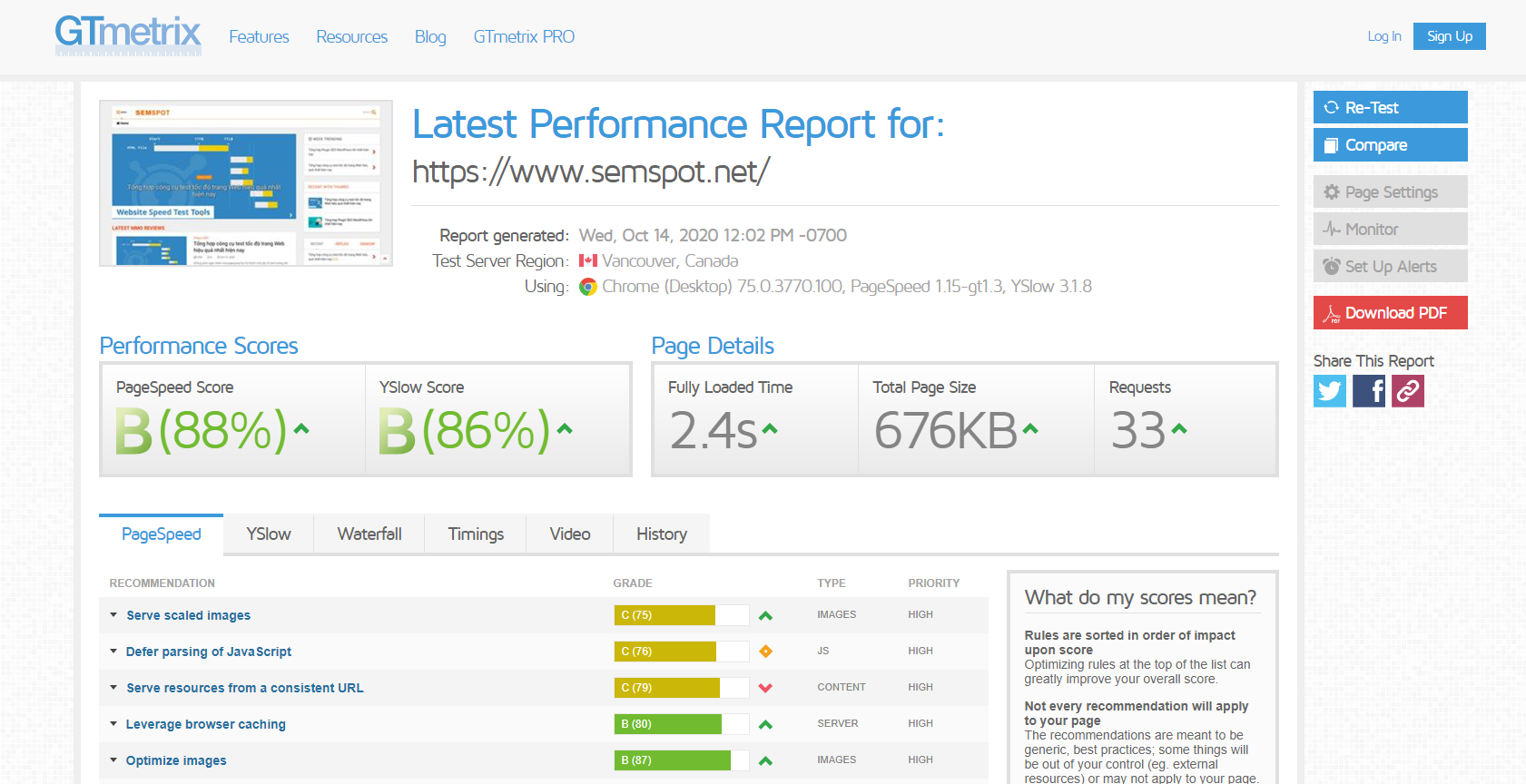Click orange diamond in Defer parsing row
The image size is (1526, 784).
(765, 652)
